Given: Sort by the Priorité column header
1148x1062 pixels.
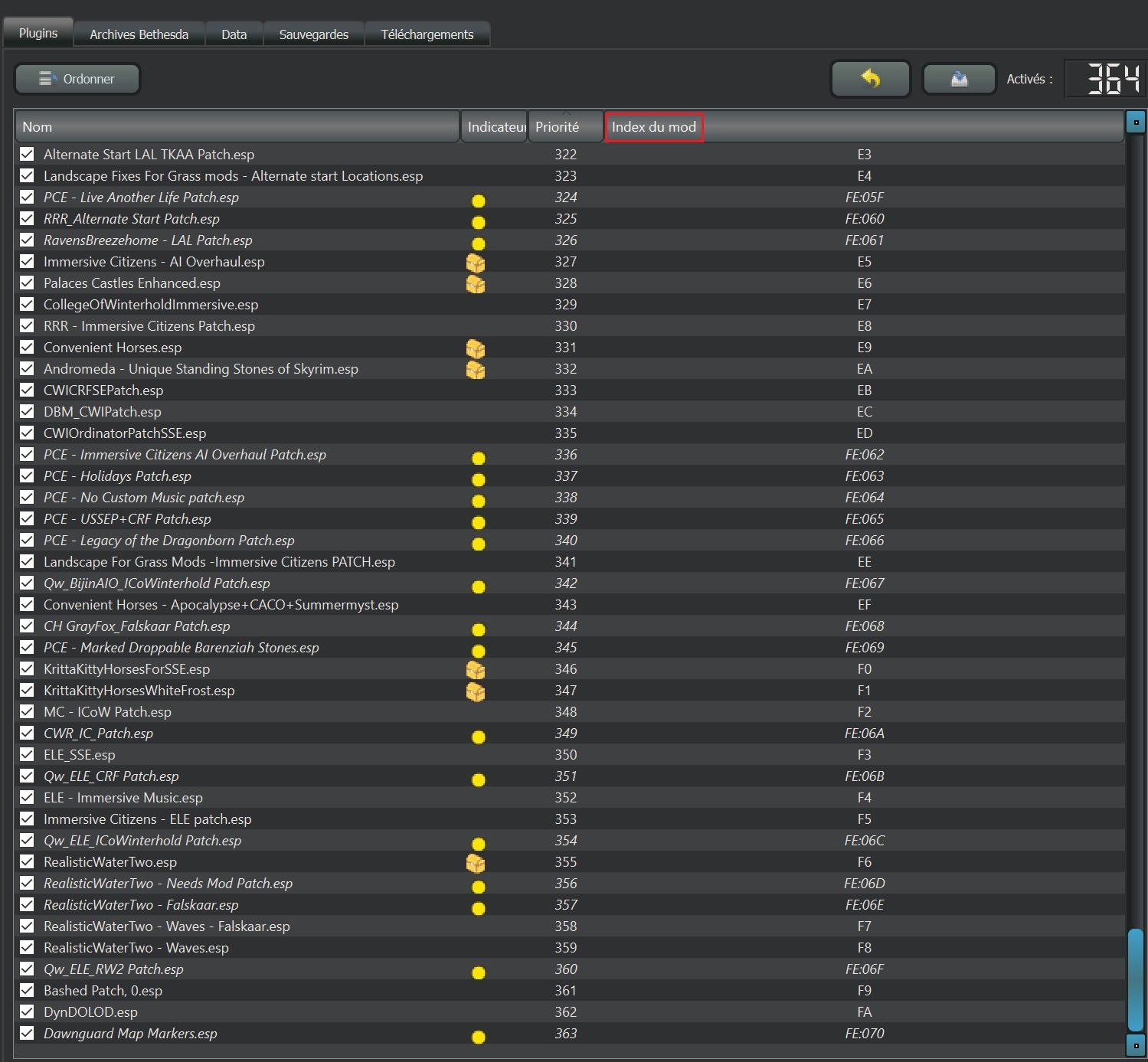Looking at the screenshot, I should pos(565,127).
